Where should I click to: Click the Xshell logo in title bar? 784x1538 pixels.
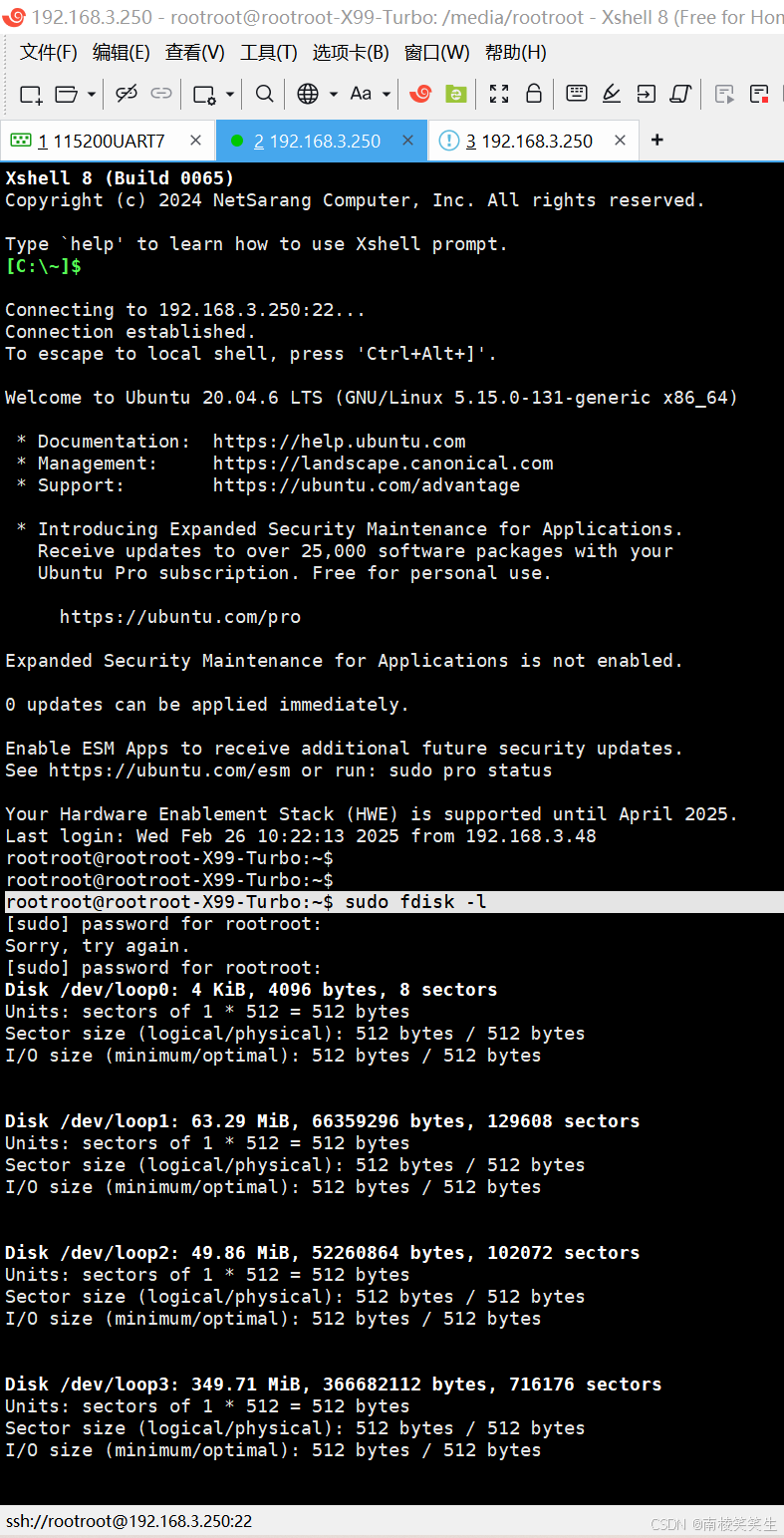click(x=14, y=16)
